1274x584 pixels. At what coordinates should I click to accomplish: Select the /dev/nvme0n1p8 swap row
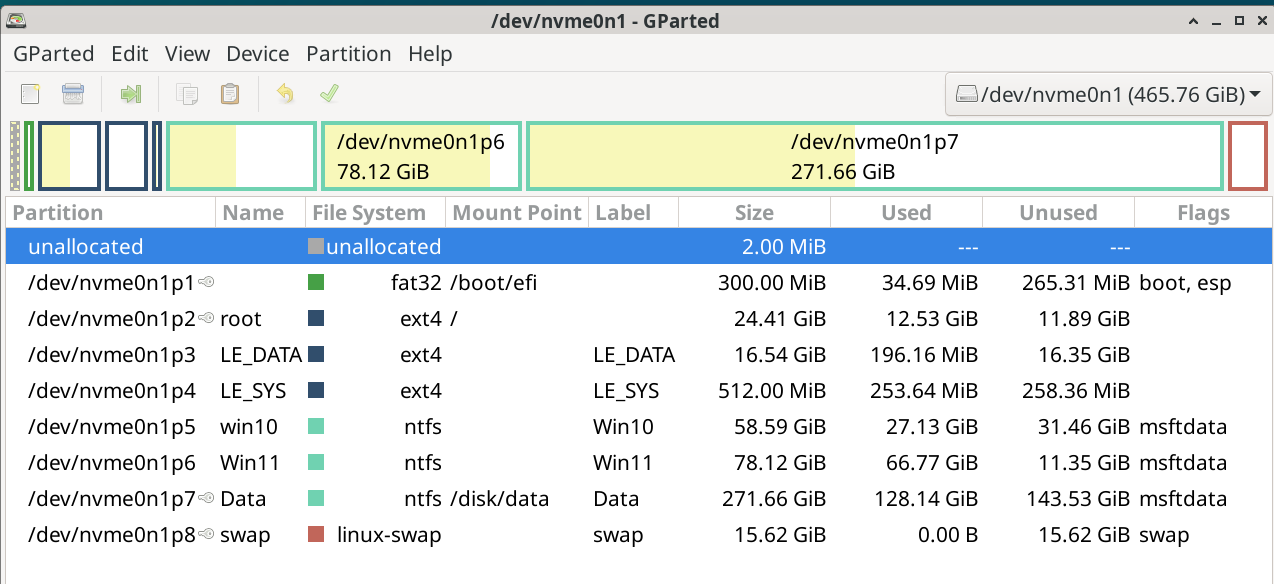pyautogui.click(x=638, y=535)
